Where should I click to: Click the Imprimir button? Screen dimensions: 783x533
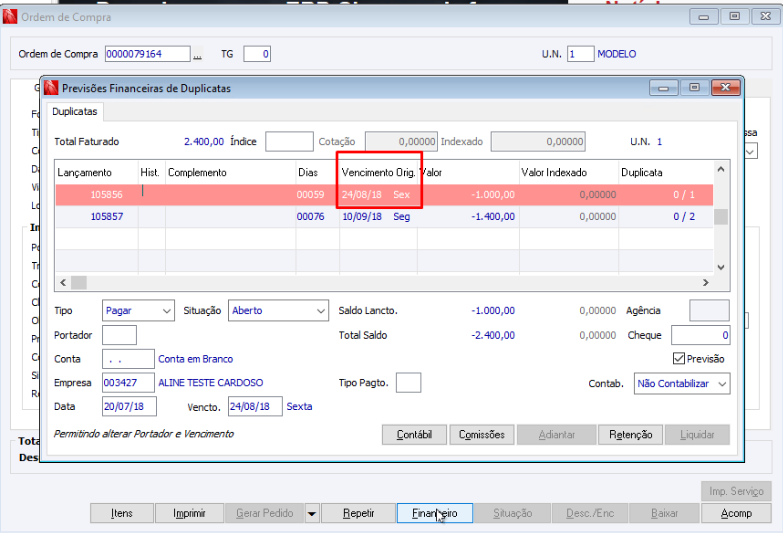point(189,513)
